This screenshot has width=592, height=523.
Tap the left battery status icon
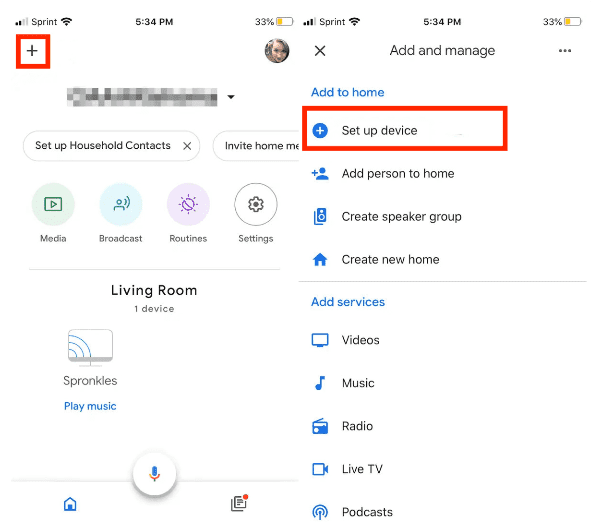pyautogui.click(x=285, y=22)
